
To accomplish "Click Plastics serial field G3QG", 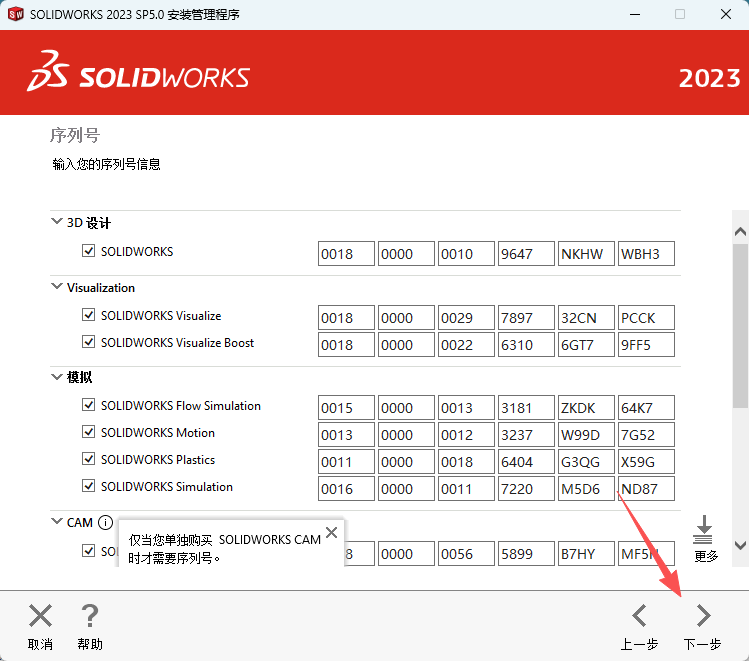I will pos(586,462).
